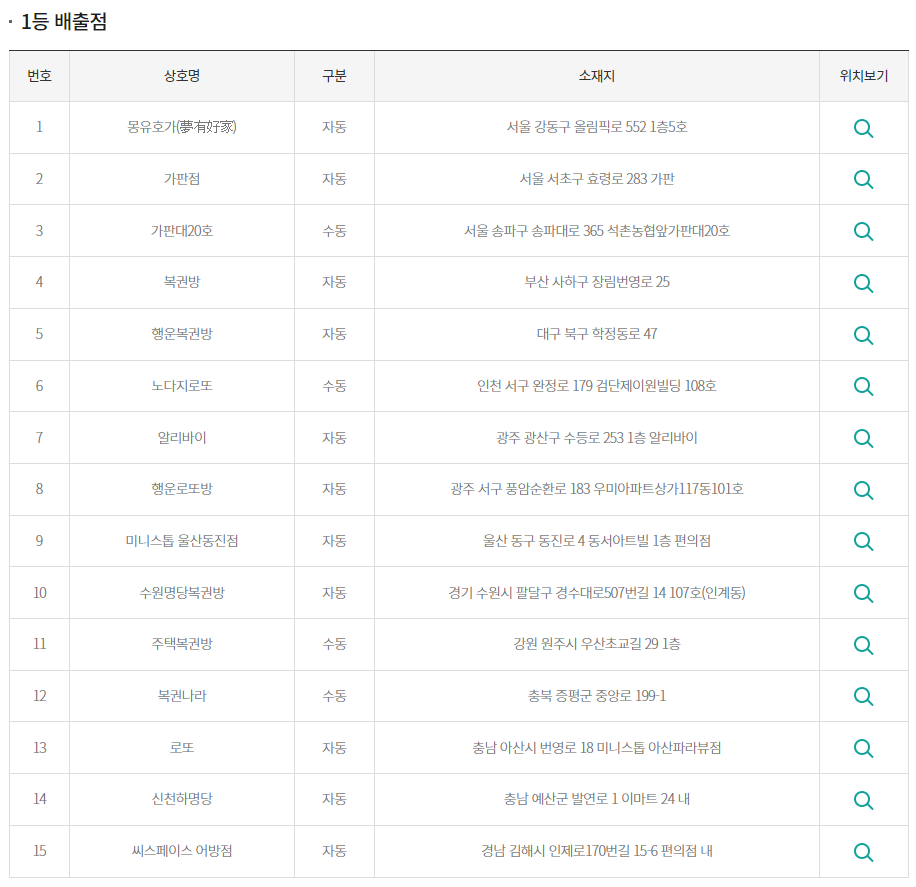Select the store name 신천하명당
Screen dimensions: 916x887
[x=180, y=799]
